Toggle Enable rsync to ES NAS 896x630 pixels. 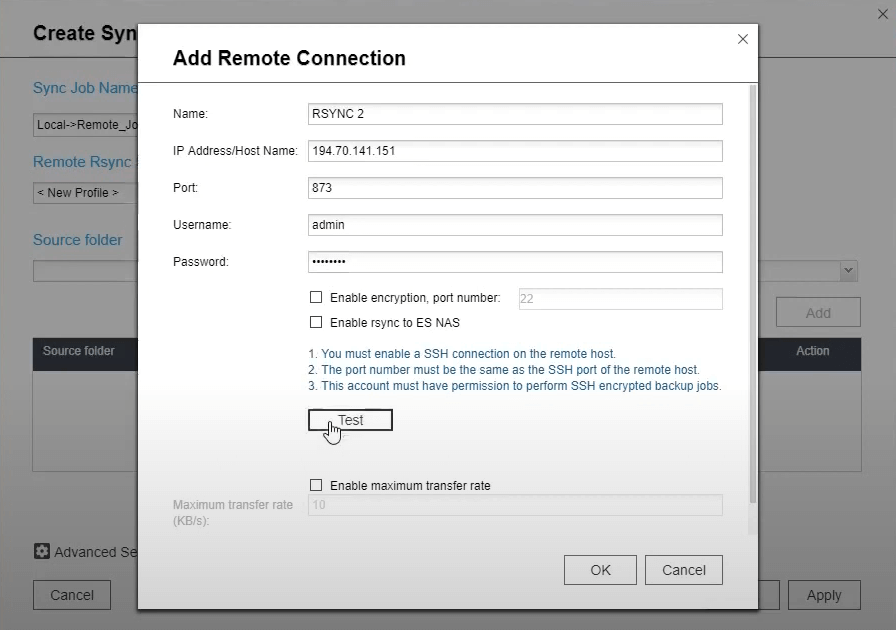[x=316, y=322]
